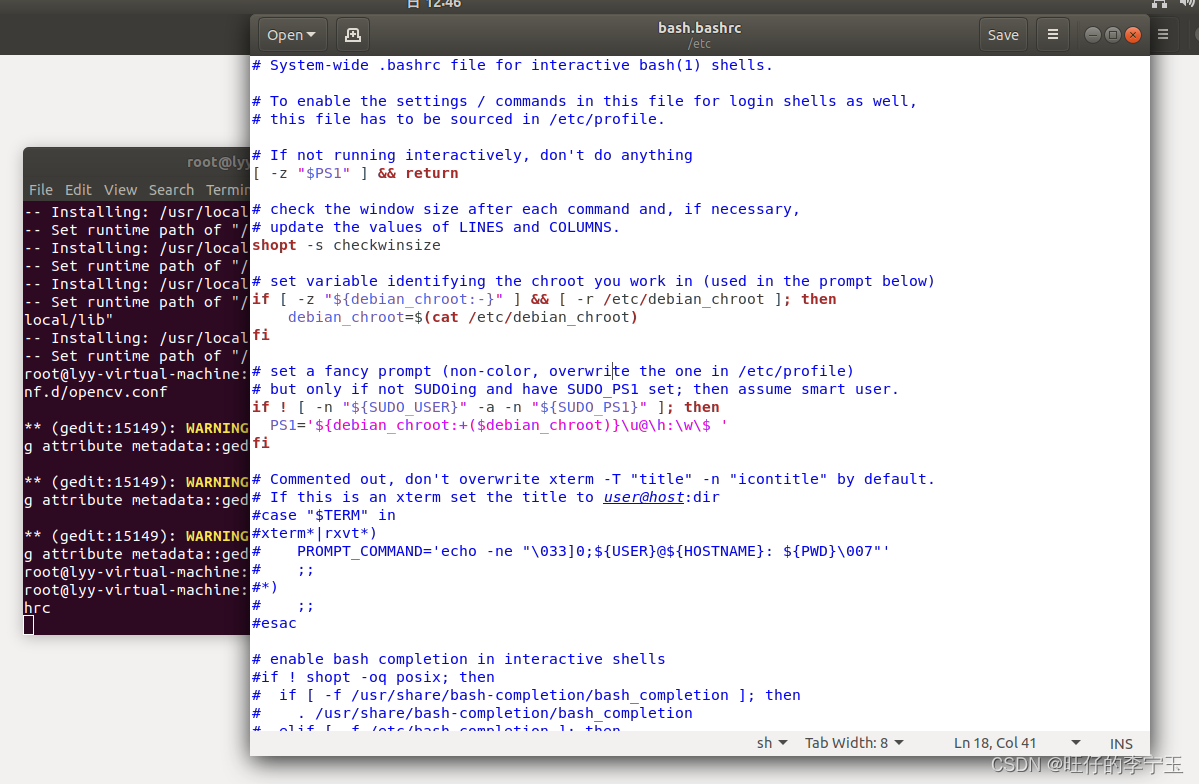Click first line '# System-wide .bashrc file' comment
The image size is (1199, 784).
(512, 66)
